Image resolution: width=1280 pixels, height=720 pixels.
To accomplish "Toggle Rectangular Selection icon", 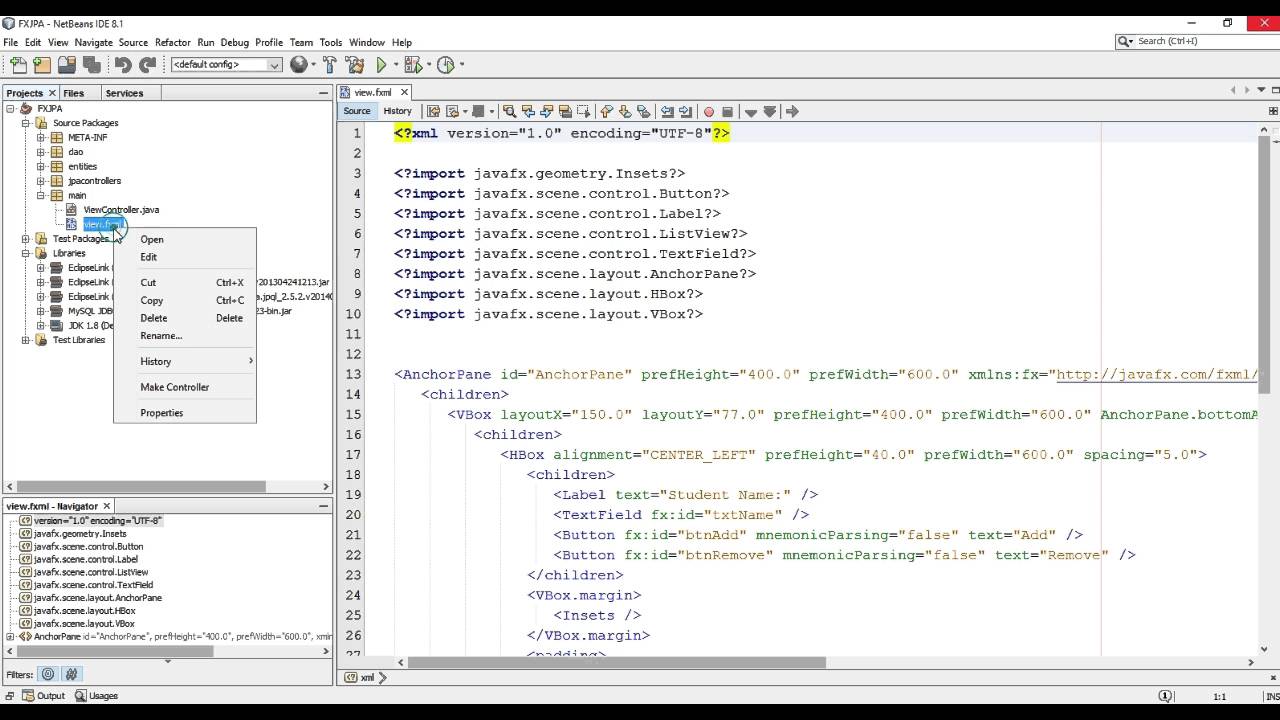I will [x=583, y=111].
